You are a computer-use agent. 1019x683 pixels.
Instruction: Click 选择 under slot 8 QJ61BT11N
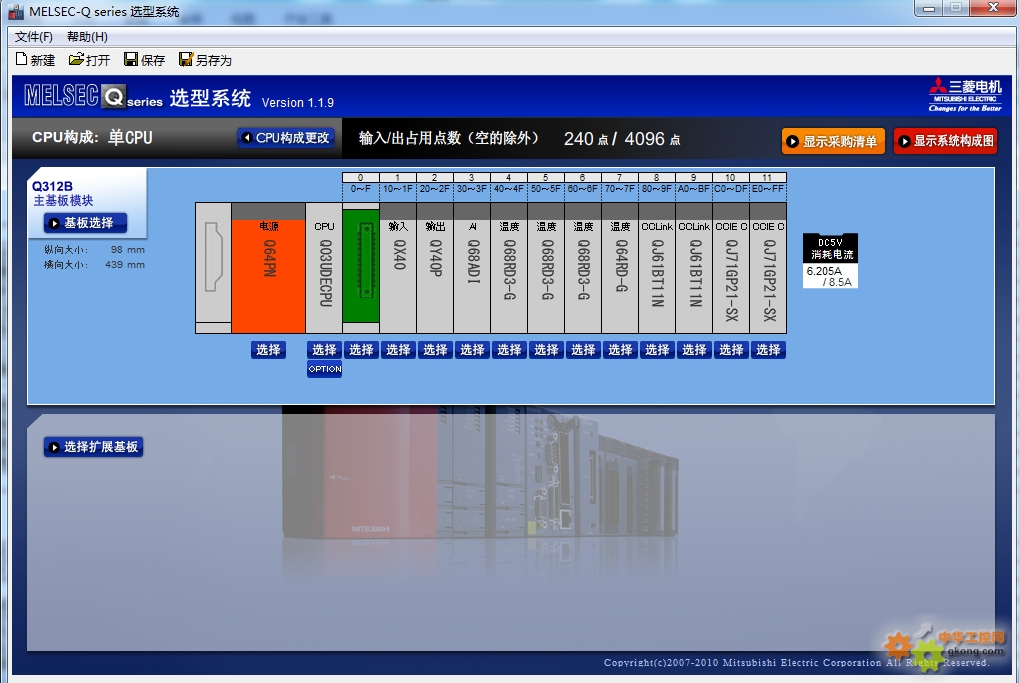[x=658, y=350]
